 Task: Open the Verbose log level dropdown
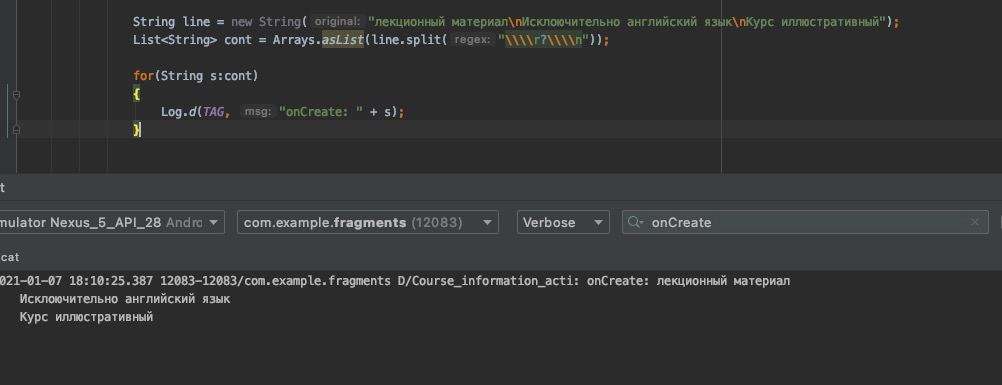(562, 223)
